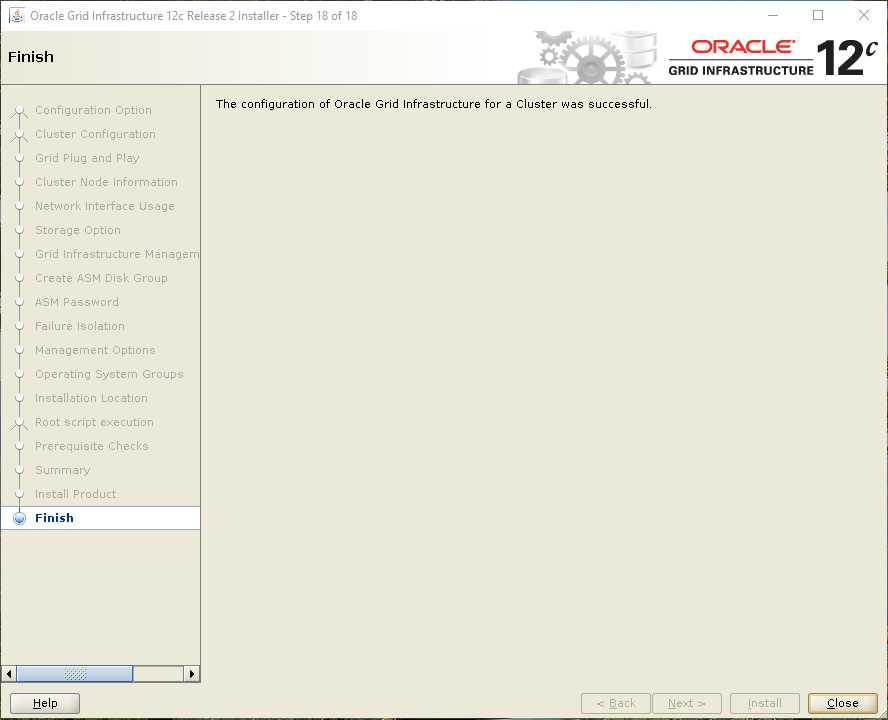Viewport: 888px width, 720px height.
Task: Close the window using title bar X
Action: point(864,15)
